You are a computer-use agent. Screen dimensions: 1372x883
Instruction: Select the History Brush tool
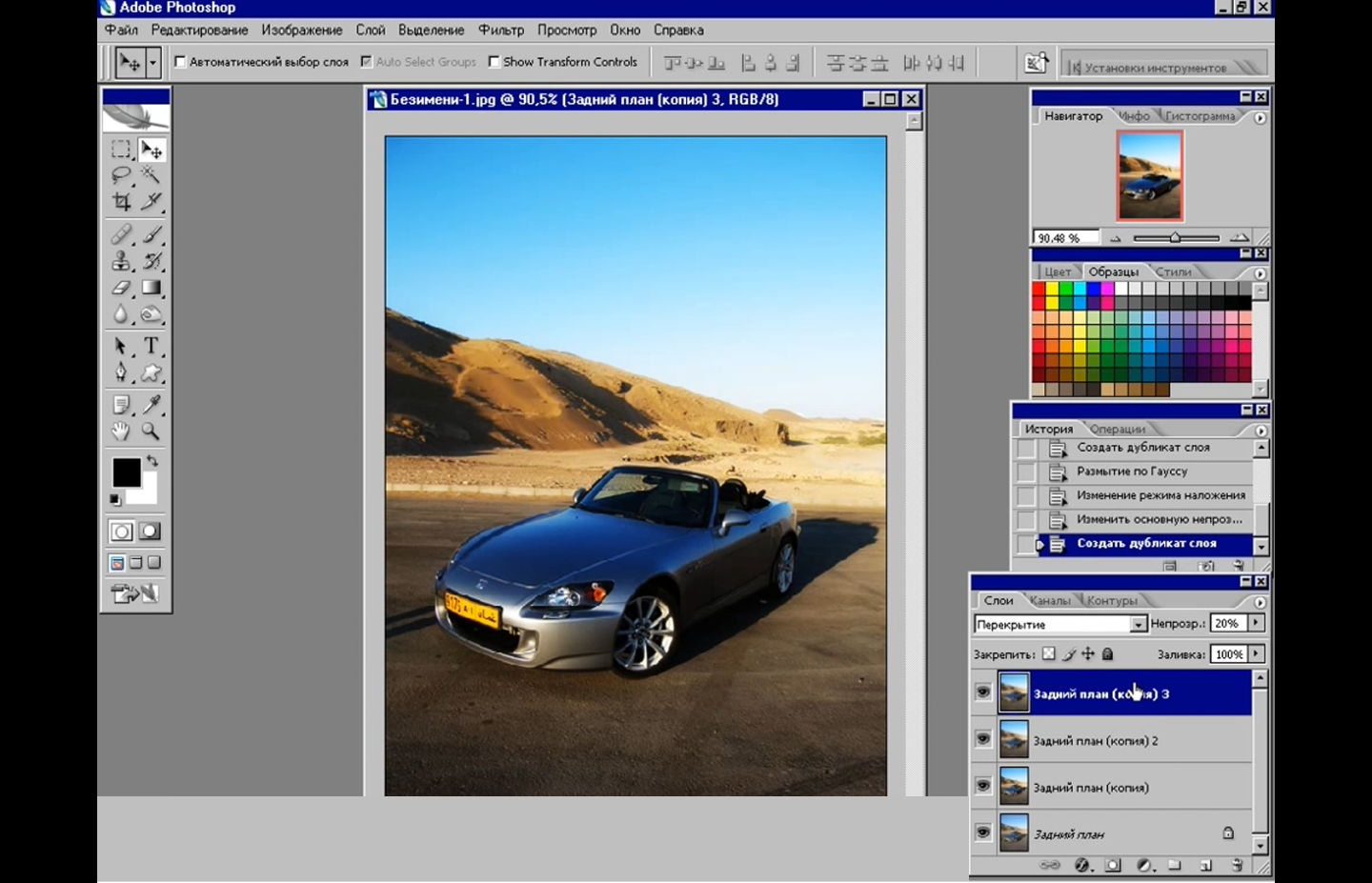pyautogui.click(x=151, y=260)
